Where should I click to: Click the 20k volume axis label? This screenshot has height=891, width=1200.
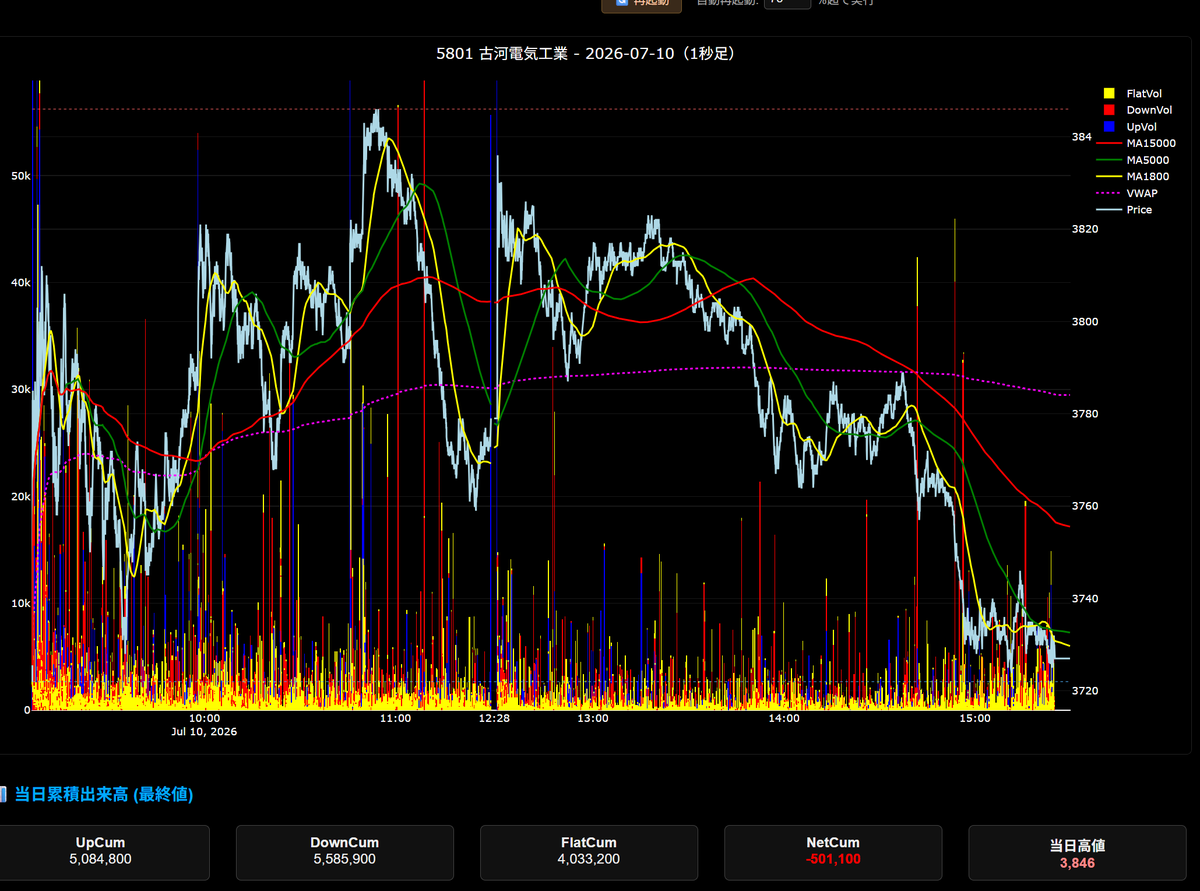pos(20,497)
